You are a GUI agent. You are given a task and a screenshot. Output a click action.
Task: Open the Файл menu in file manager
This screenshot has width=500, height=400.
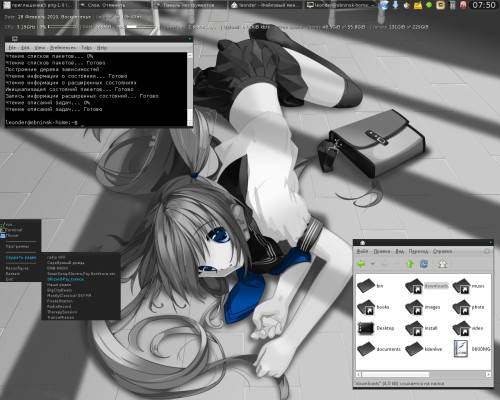pos(362,251)
